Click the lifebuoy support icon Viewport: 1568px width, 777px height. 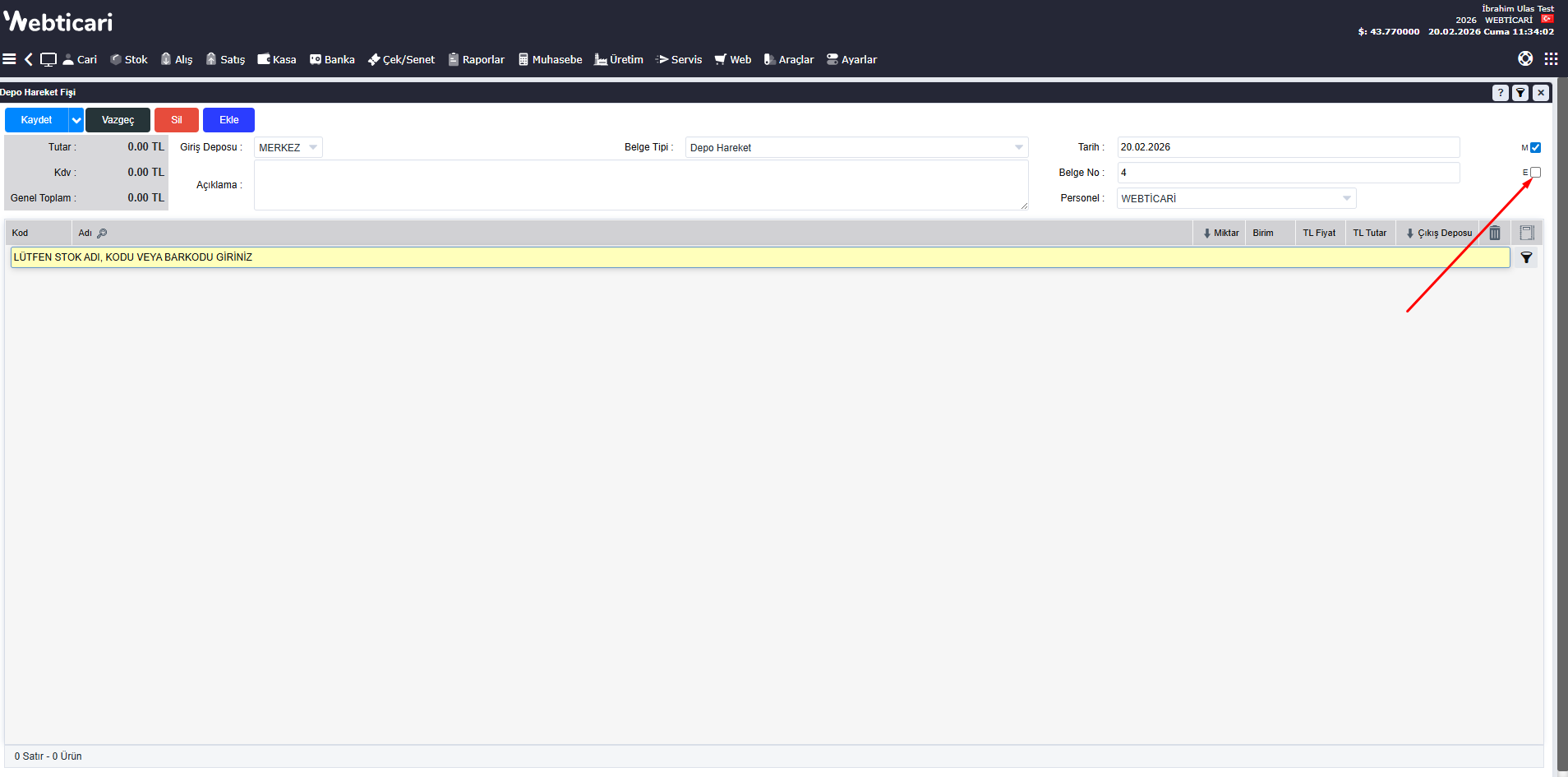pos(1525,58)
